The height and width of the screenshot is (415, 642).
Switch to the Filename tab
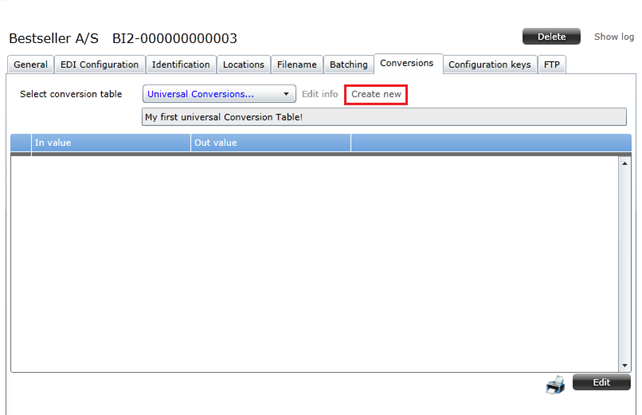(297, 65)
